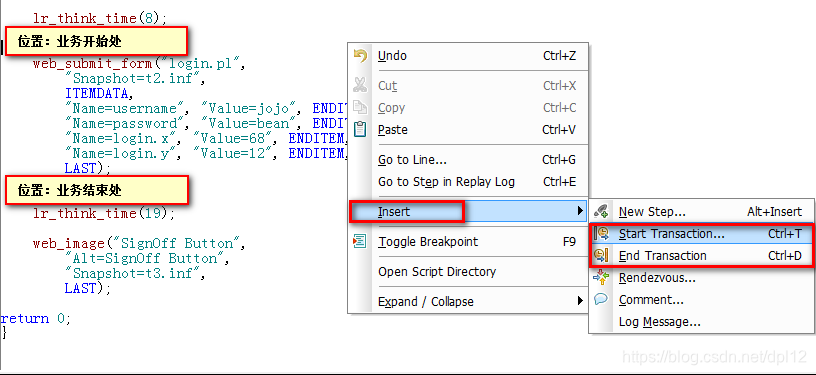This screenshot has height=375, width=816.
Task: Click the Cut scissors icon
Action: (x=360, y=85)
